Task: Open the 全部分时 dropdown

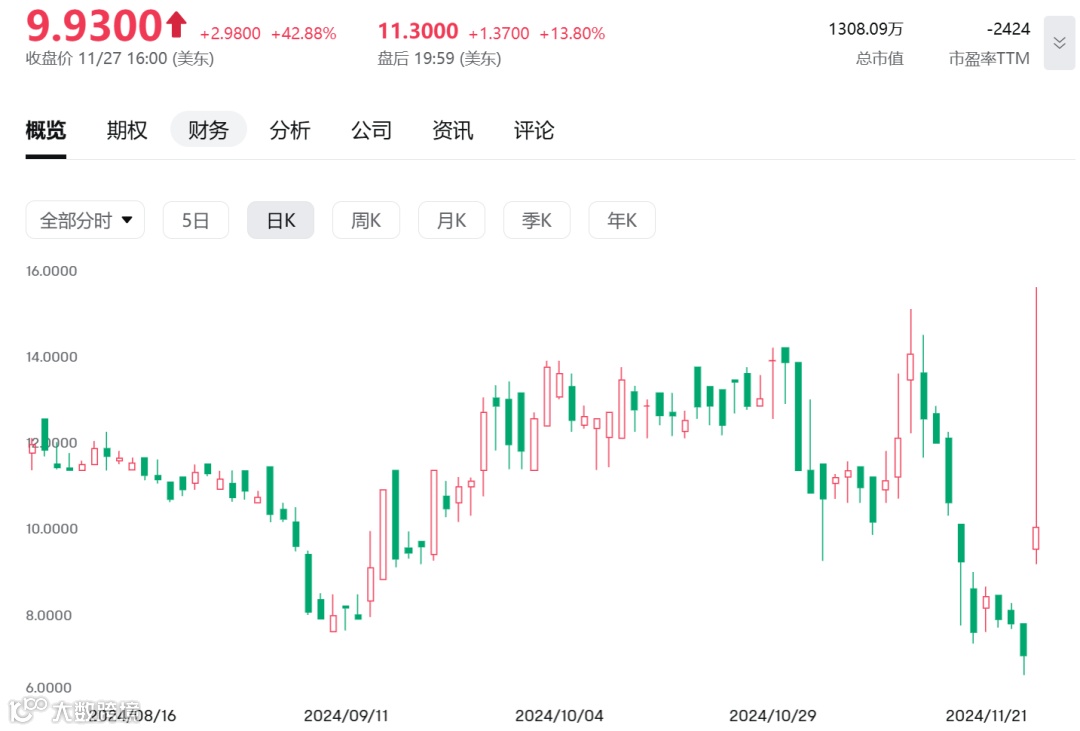Action: (85, 220)
